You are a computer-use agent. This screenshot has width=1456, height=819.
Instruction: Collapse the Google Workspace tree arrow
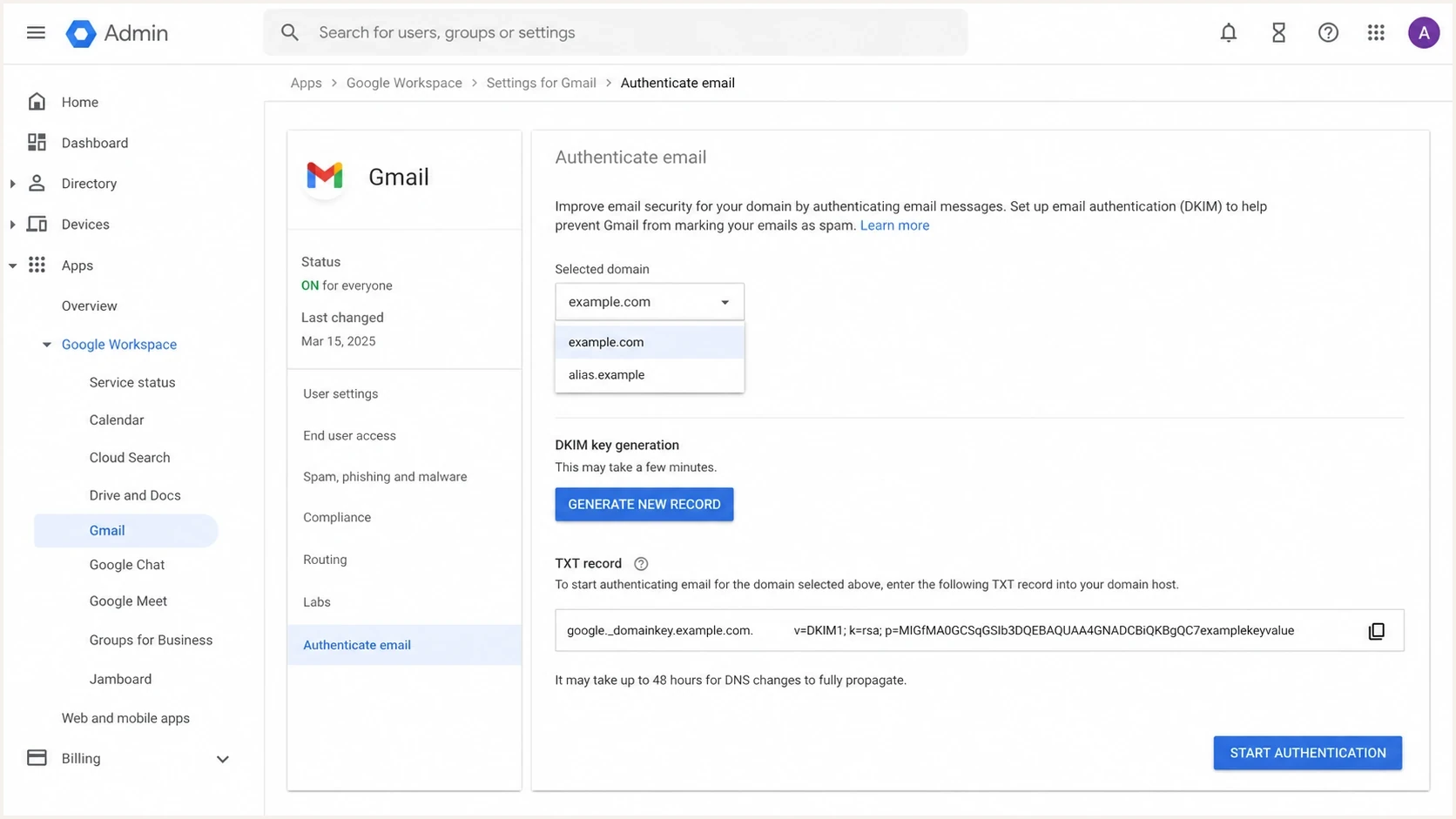(x=46, y=345)
